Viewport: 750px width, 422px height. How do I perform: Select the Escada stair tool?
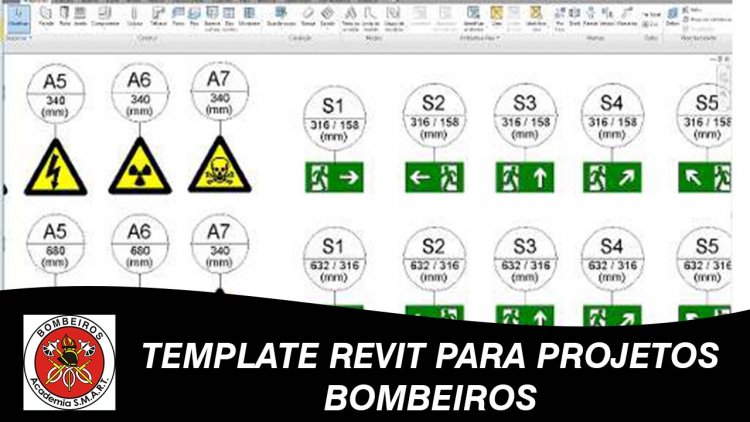pyautogui.click(x=328, y=17)
